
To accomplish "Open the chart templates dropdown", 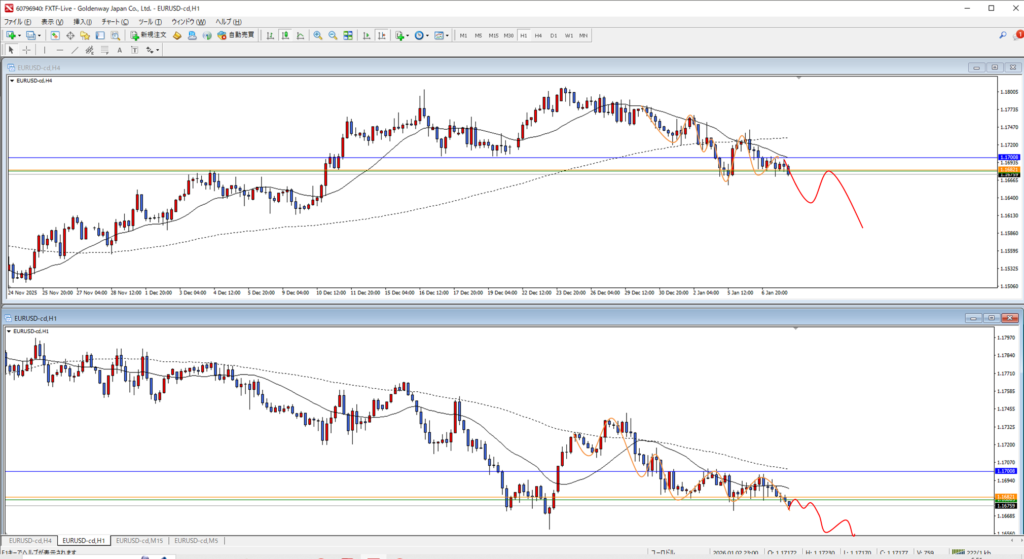I will point(445,35).
